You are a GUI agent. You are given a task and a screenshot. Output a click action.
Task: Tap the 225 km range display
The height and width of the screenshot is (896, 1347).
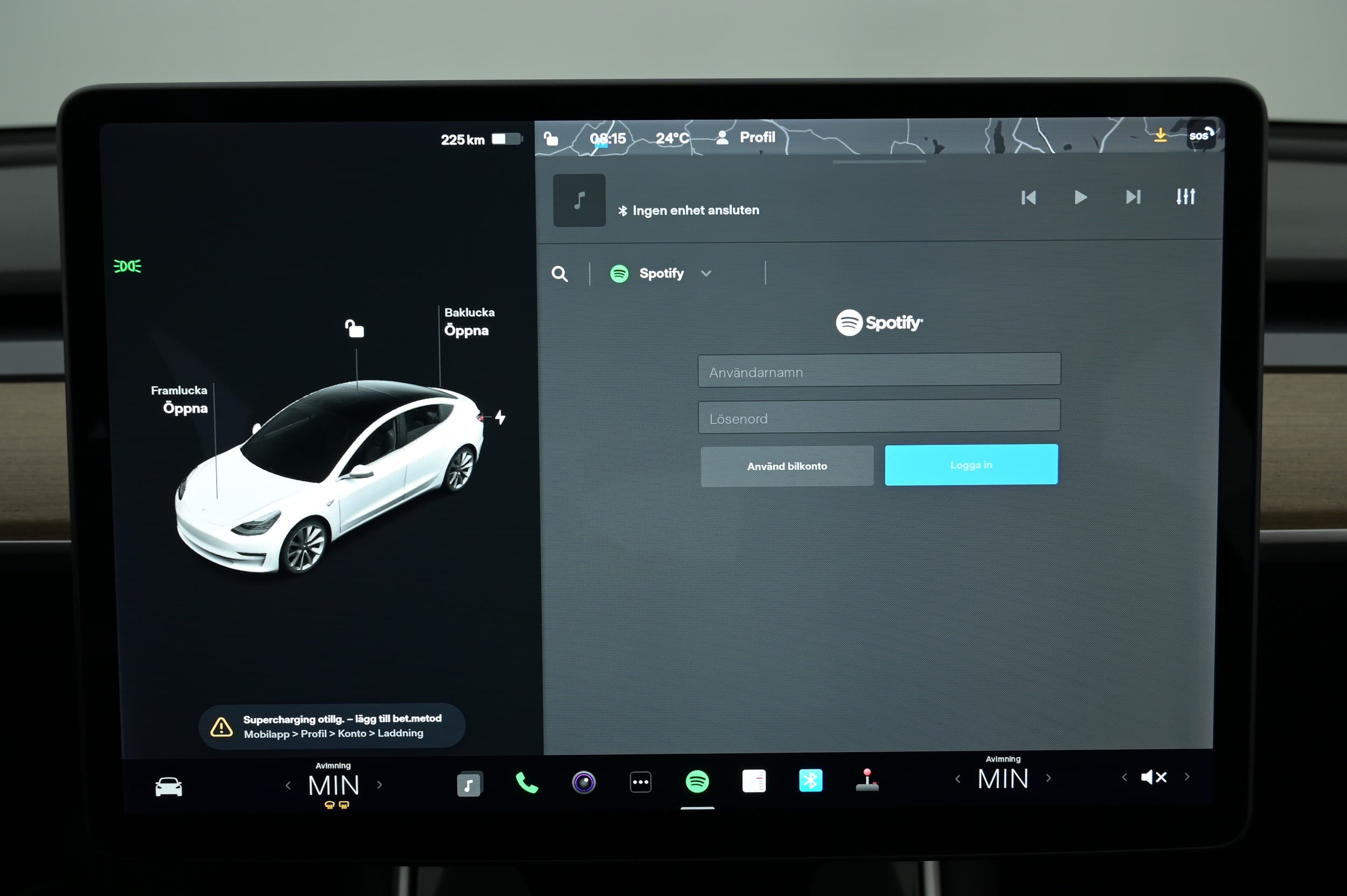462,140
